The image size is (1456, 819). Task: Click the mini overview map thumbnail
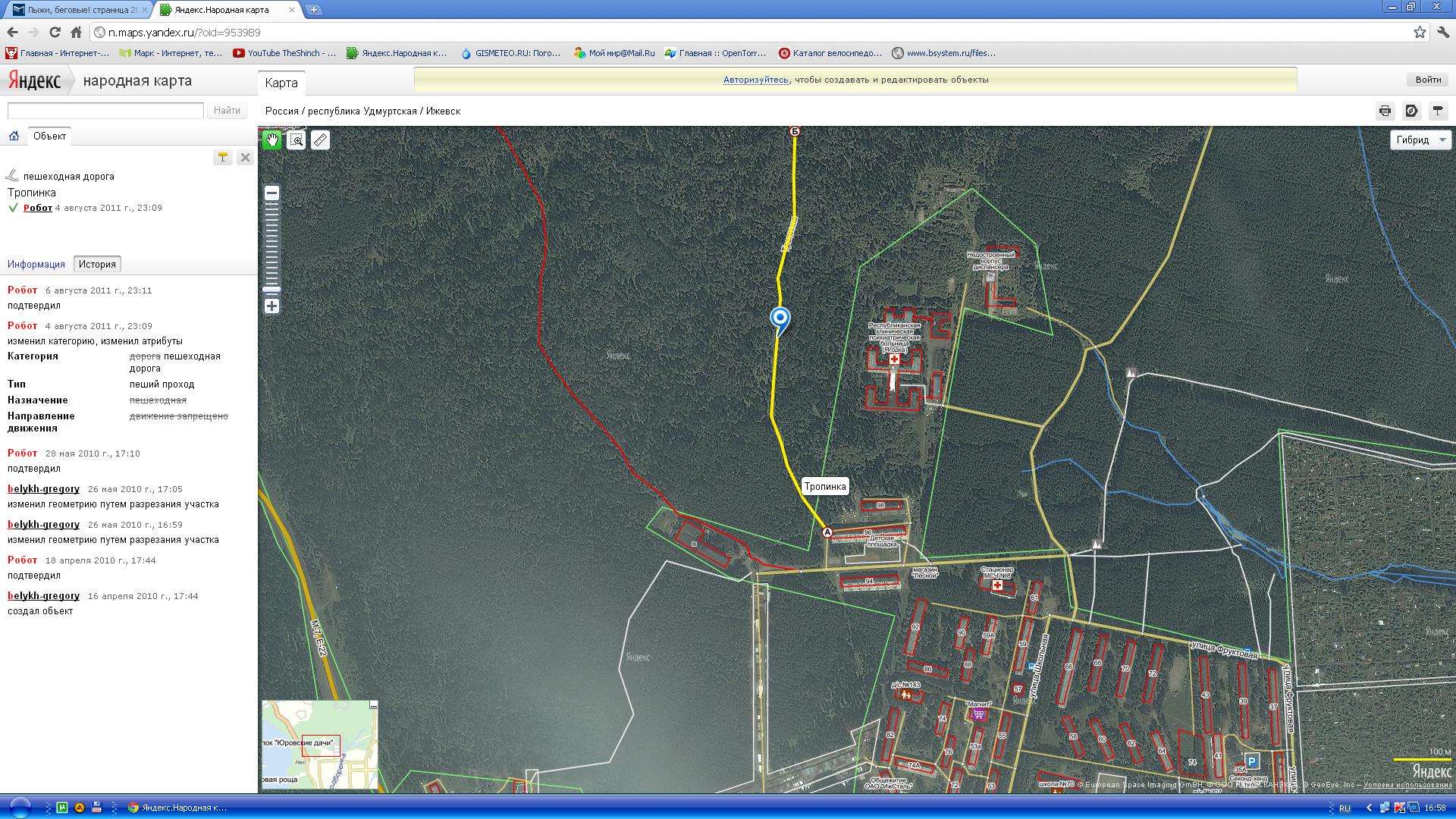pos(320,745)
